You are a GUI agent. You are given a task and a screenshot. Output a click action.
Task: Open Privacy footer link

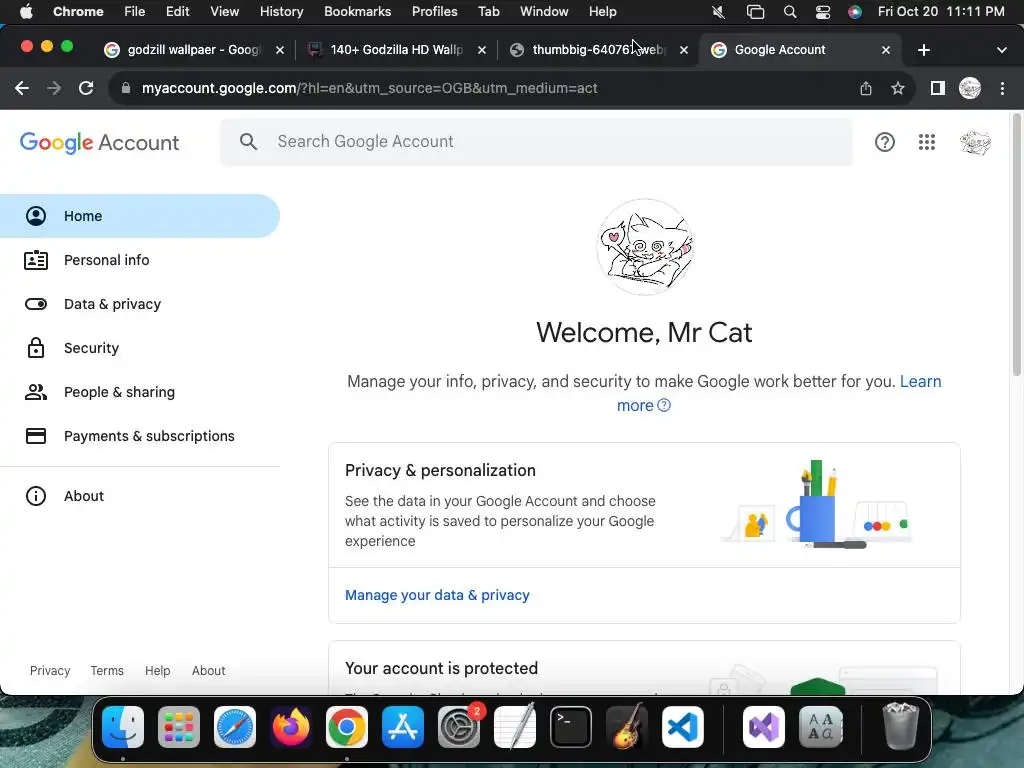[x=50, y=671]
